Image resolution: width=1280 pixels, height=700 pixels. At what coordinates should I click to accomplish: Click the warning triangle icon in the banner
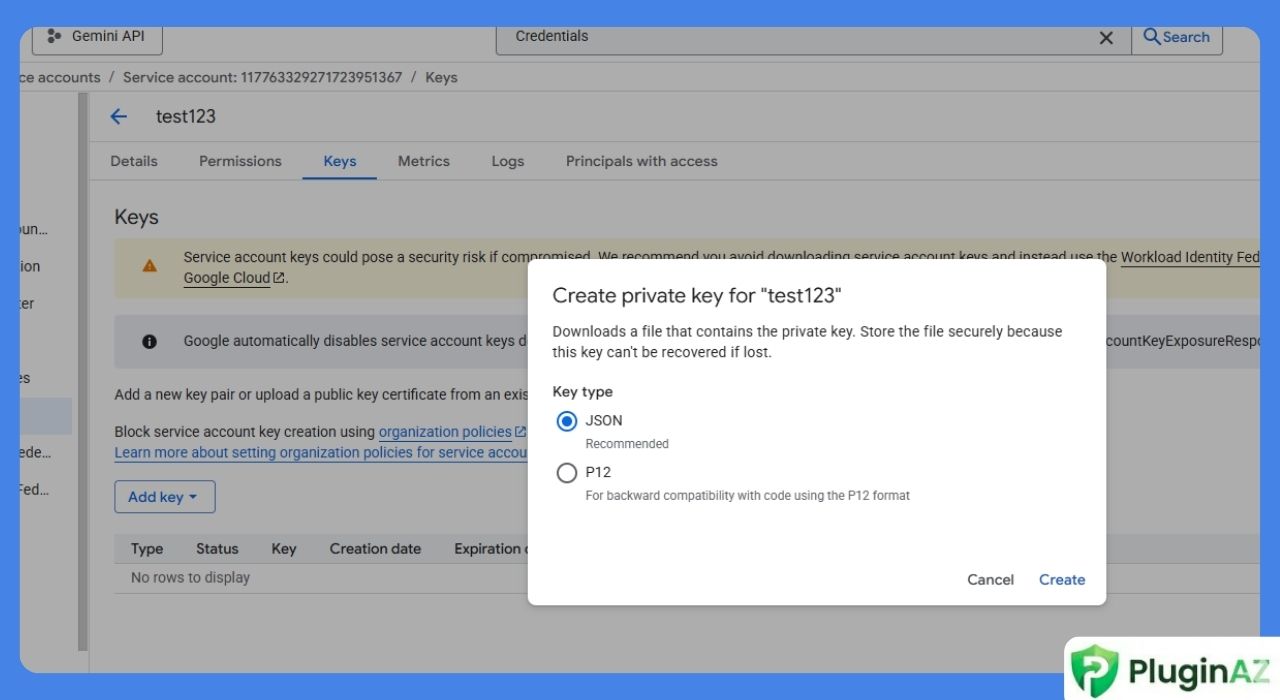point(149,266)
